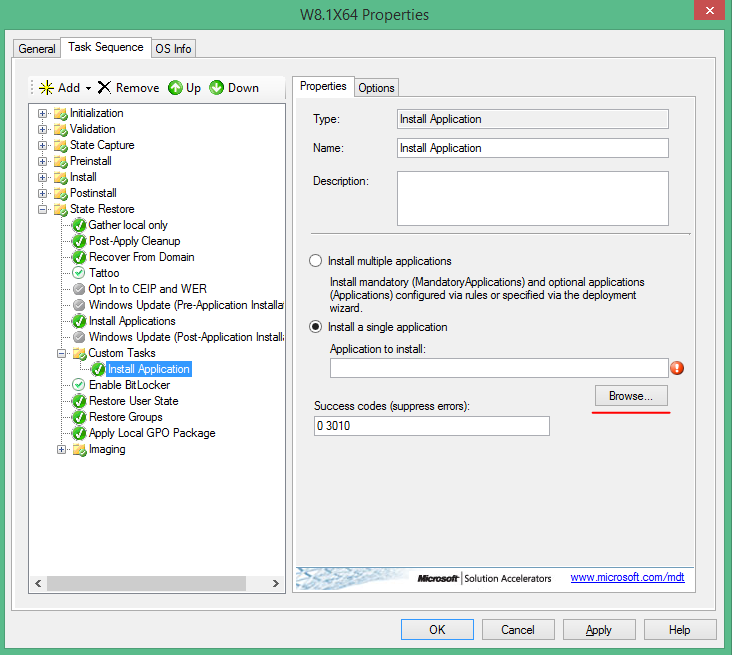Viewport: 732px width, 655px height.
Task: Select Install a single application option
Action: [316, 327]
